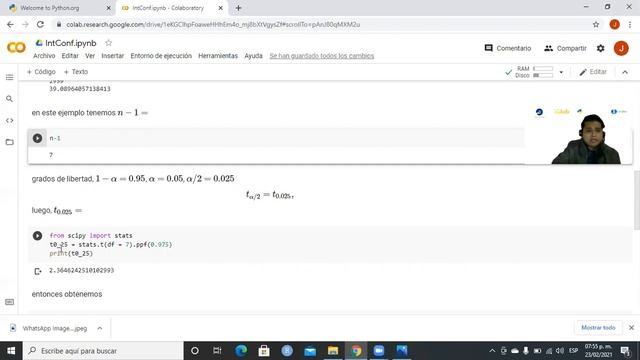This screenshot has height=360, width=640.
Task: Click Mostrar todo downloads link
Action: point(598,328)
